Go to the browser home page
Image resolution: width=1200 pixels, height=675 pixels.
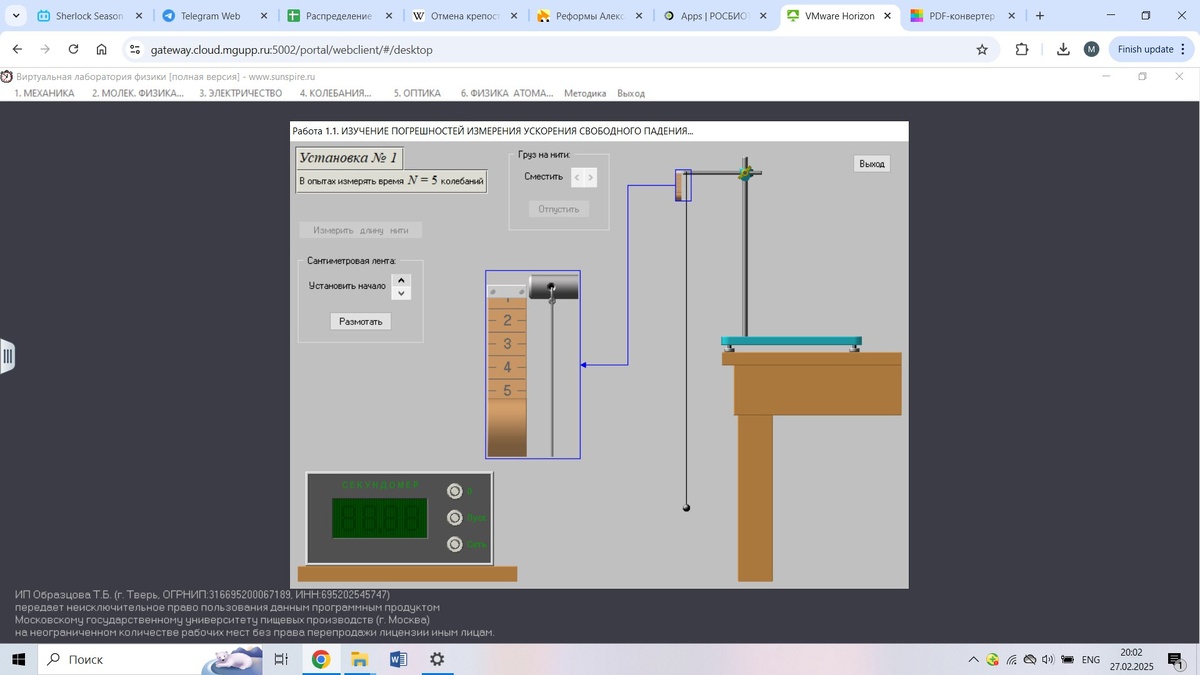101,49
